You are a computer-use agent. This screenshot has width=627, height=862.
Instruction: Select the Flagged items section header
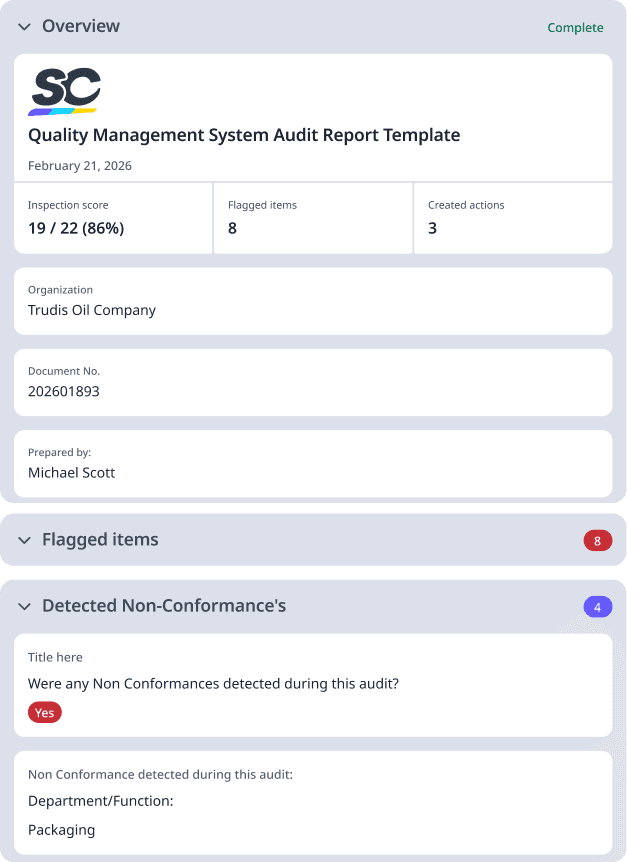point(100,540)
